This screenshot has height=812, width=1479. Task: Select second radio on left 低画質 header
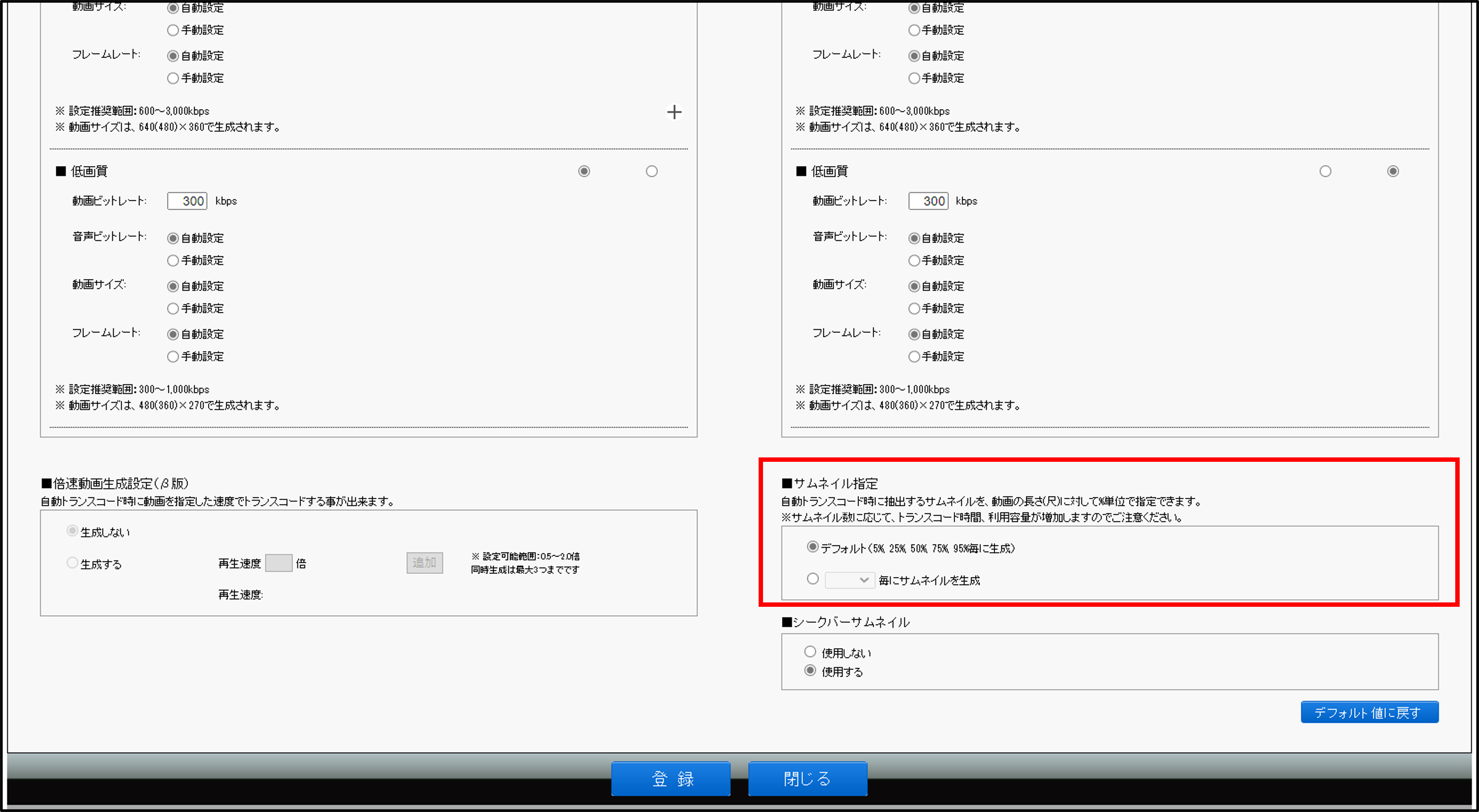[x=651, y=171]
